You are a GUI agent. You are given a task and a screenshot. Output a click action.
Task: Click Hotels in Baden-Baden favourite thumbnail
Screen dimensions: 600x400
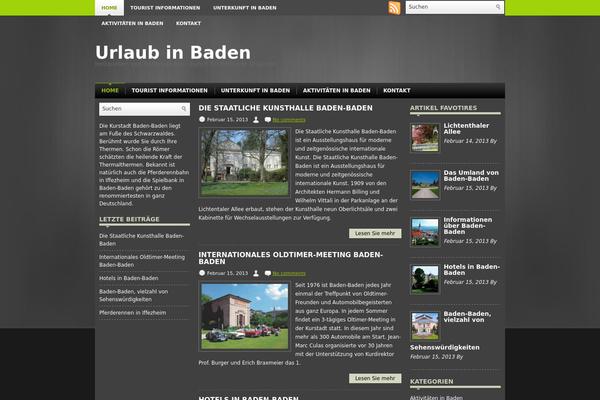(x=425, y=279)
